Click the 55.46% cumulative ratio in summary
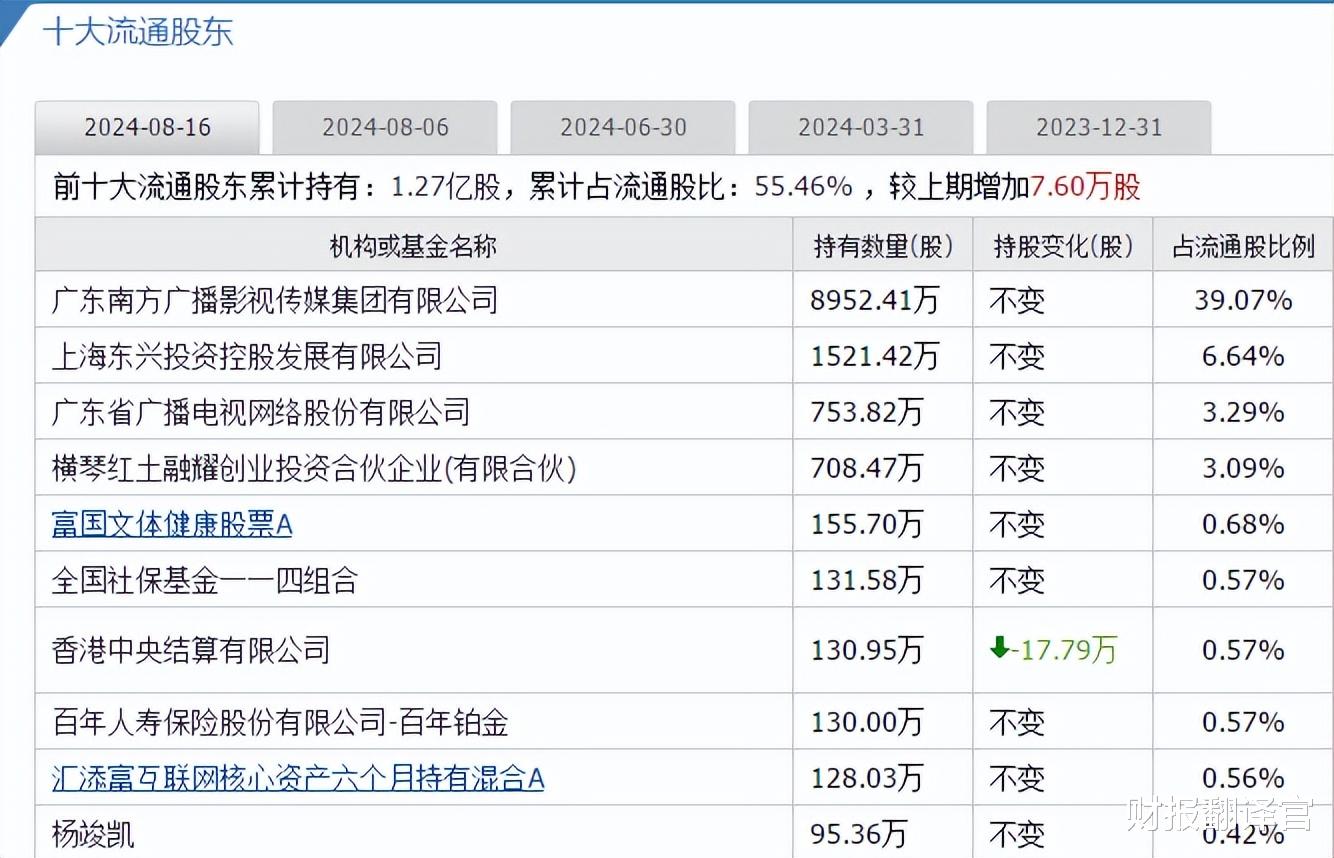This screenshot has width=1334, height=858. (x=803, y=186)
